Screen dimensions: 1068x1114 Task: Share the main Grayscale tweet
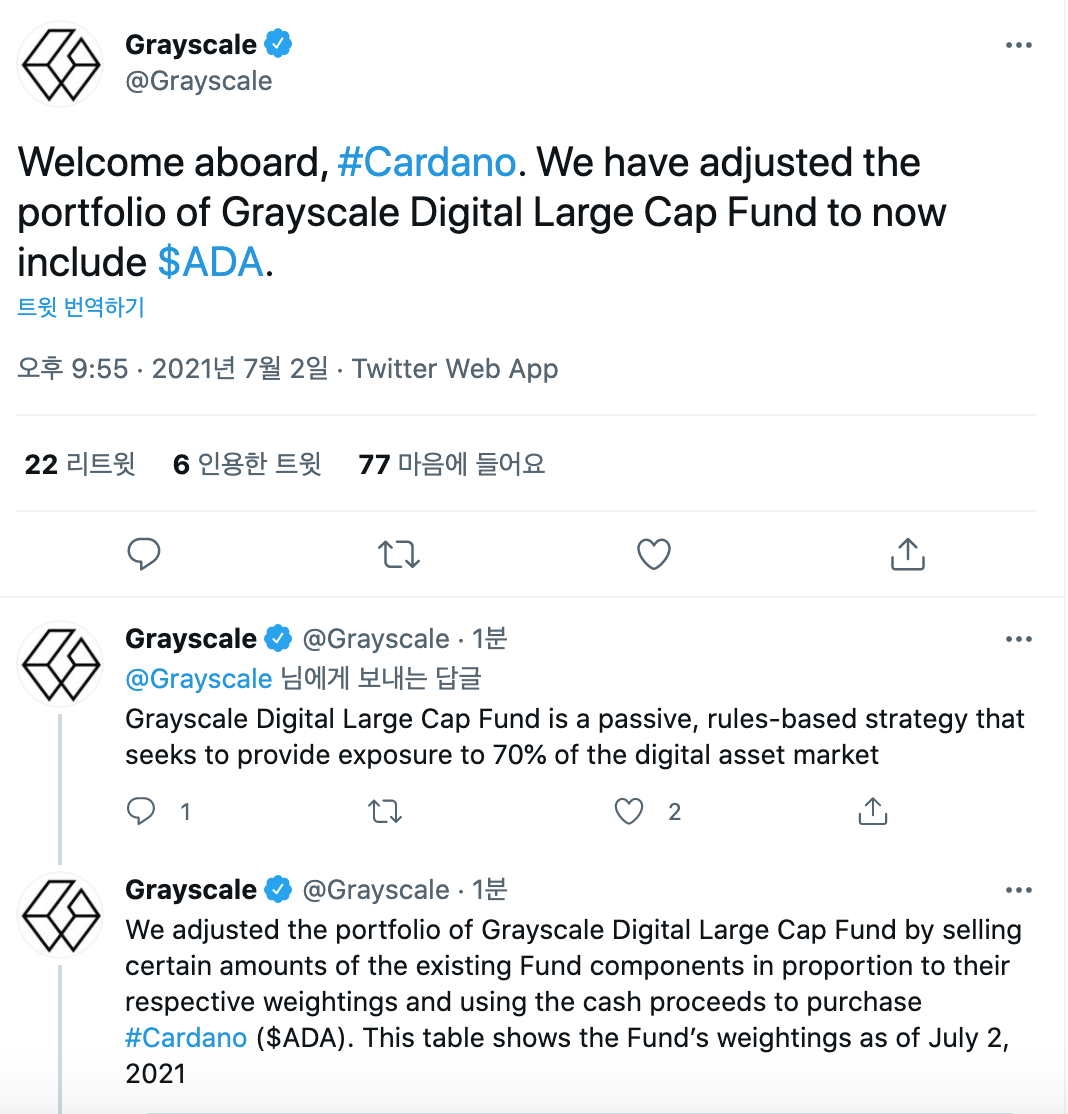(x=907, y=553)
